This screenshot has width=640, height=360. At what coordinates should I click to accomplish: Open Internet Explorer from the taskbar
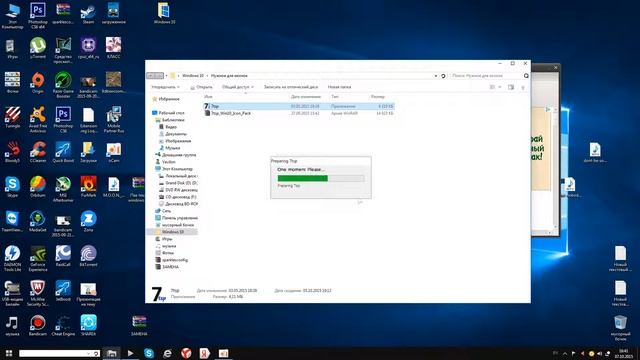click(x=167, y=353)
